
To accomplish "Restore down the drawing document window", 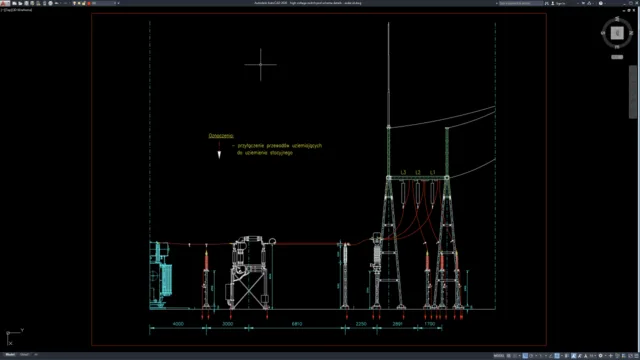I will (x=629, y=10).
